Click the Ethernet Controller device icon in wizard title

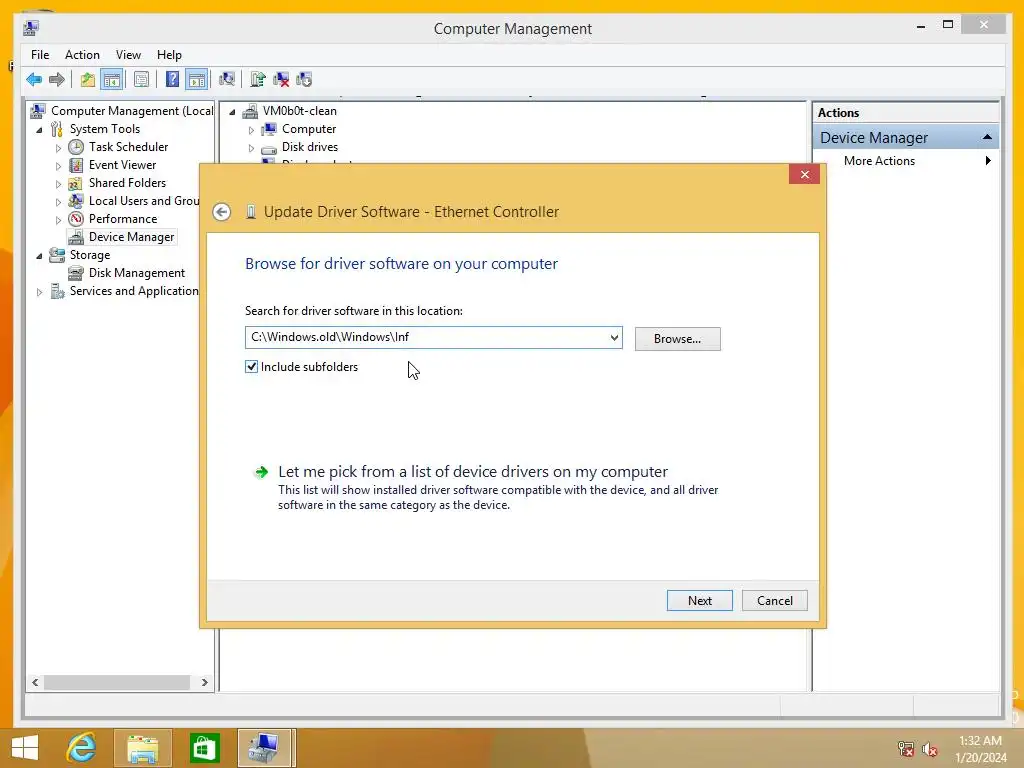tap(251, 212)
